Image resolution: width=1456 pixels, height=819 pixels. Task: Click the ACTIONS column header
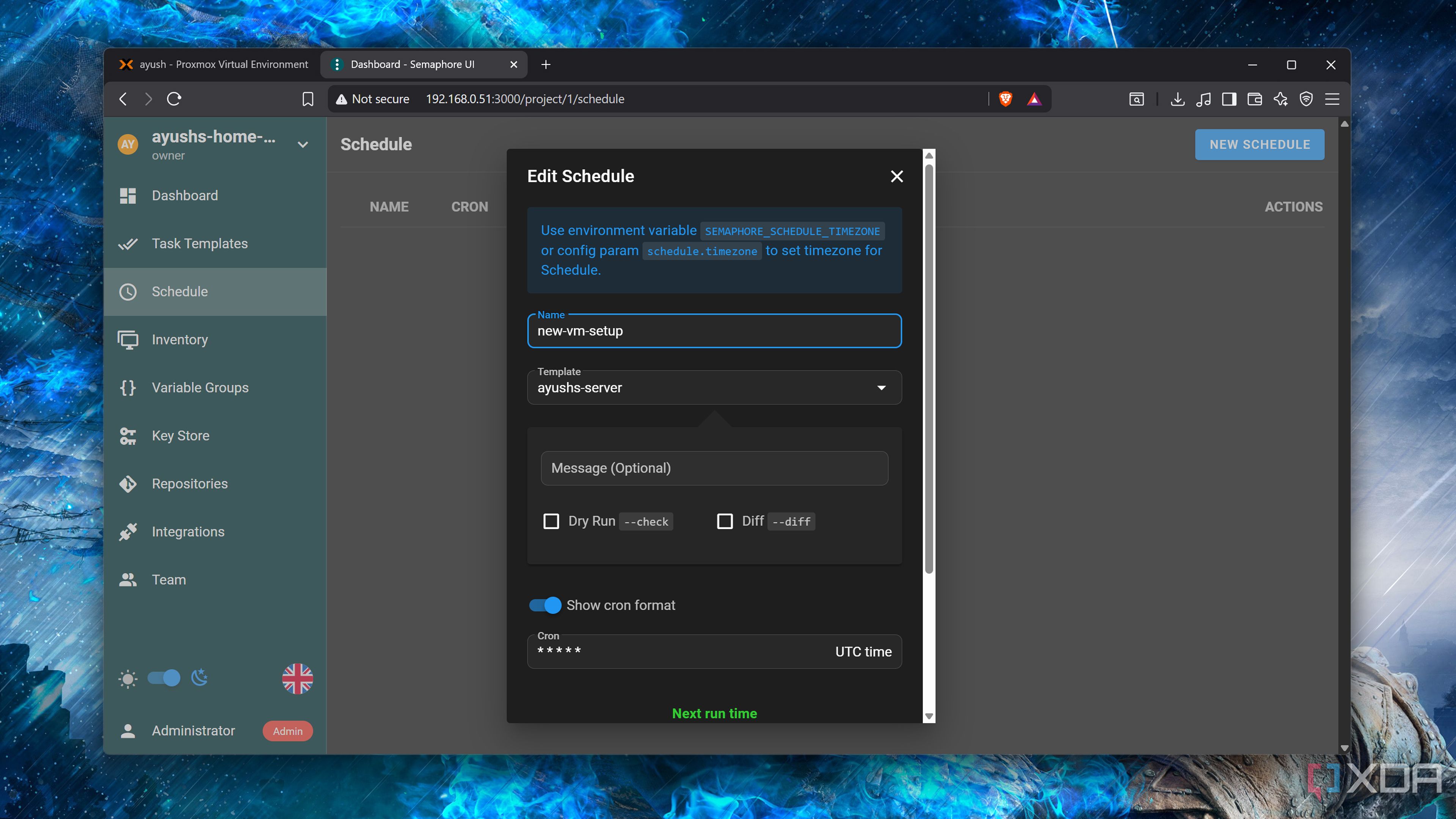pyautogui.click(x=1293, y=207)
